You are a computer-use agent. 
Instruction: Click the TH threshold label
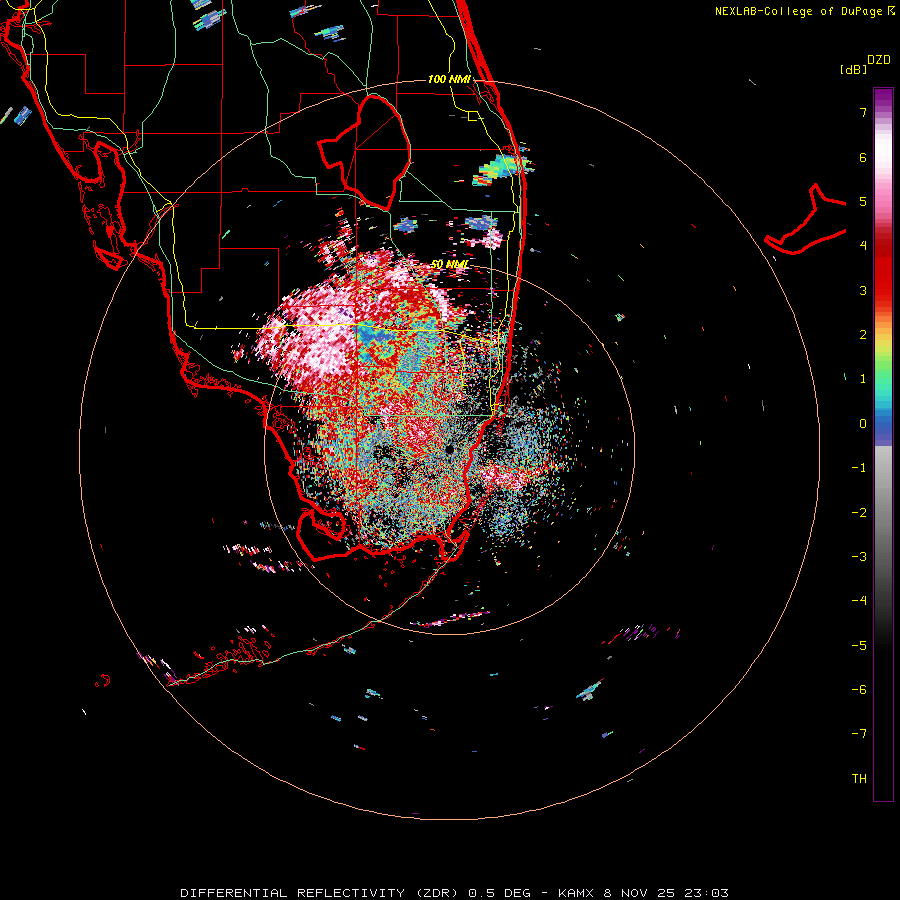[x=859, y=779]
